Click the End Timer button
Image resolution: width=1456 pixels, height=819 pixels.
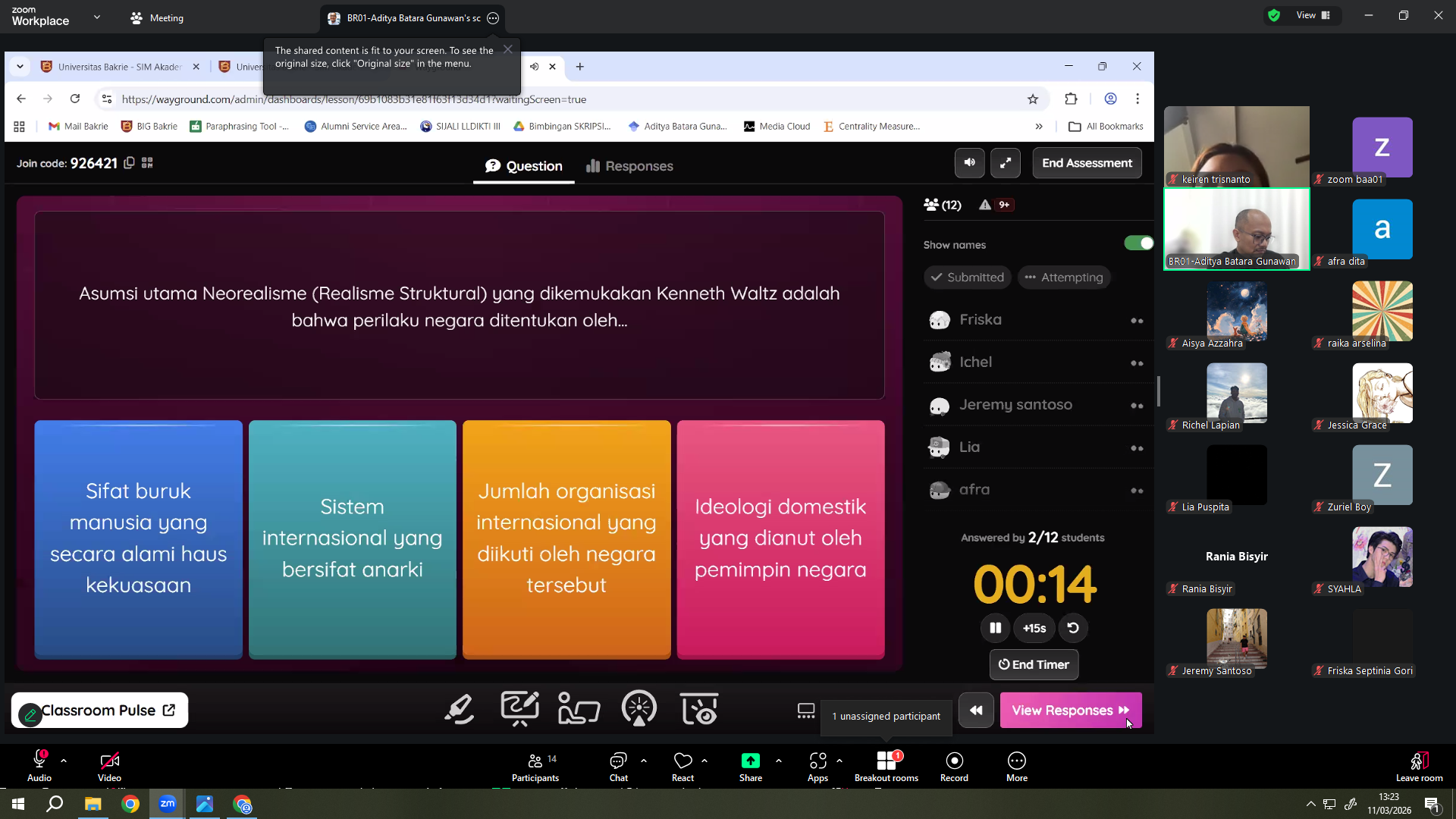(1034, 665)
